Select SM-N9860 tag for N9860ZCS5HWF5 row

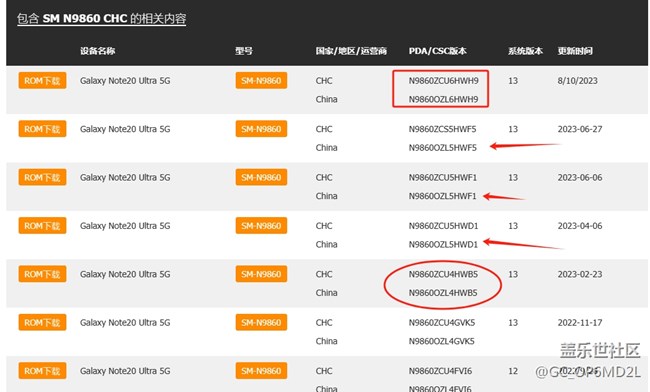(x=261, y=129)
